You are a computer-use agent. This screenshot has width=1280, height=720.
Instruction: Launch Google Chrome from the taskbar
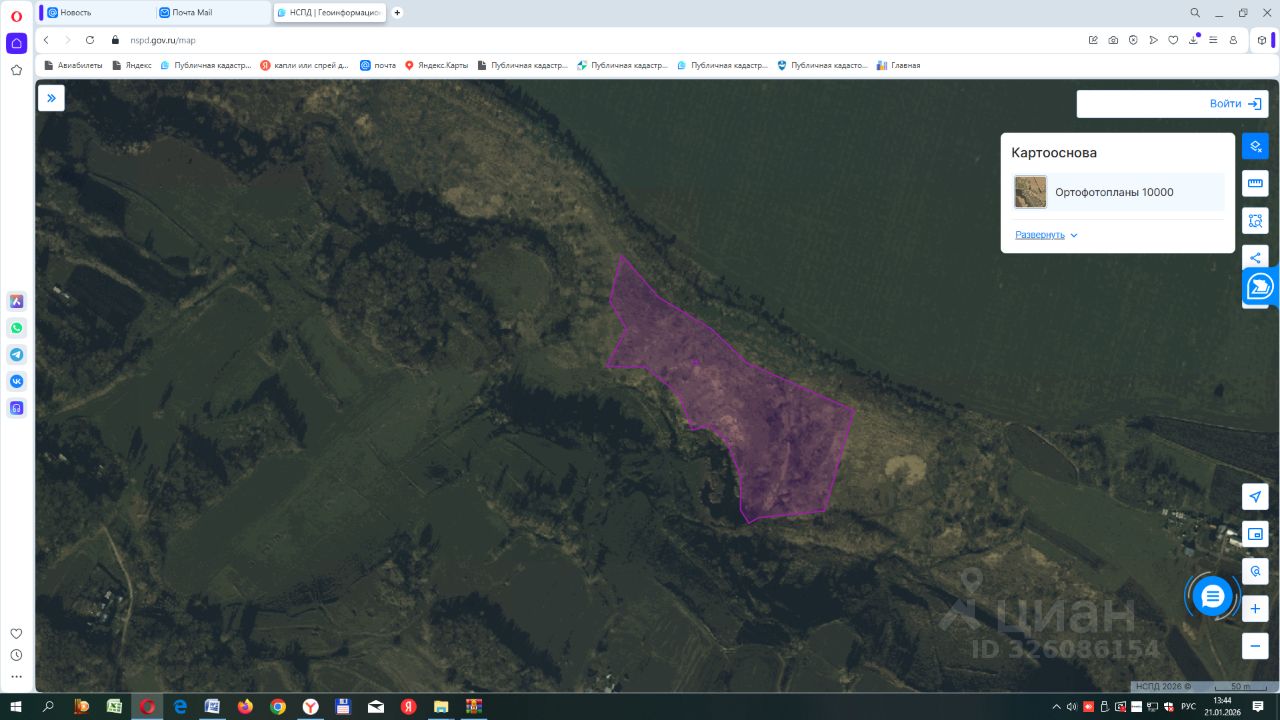(x=278, y=706)
